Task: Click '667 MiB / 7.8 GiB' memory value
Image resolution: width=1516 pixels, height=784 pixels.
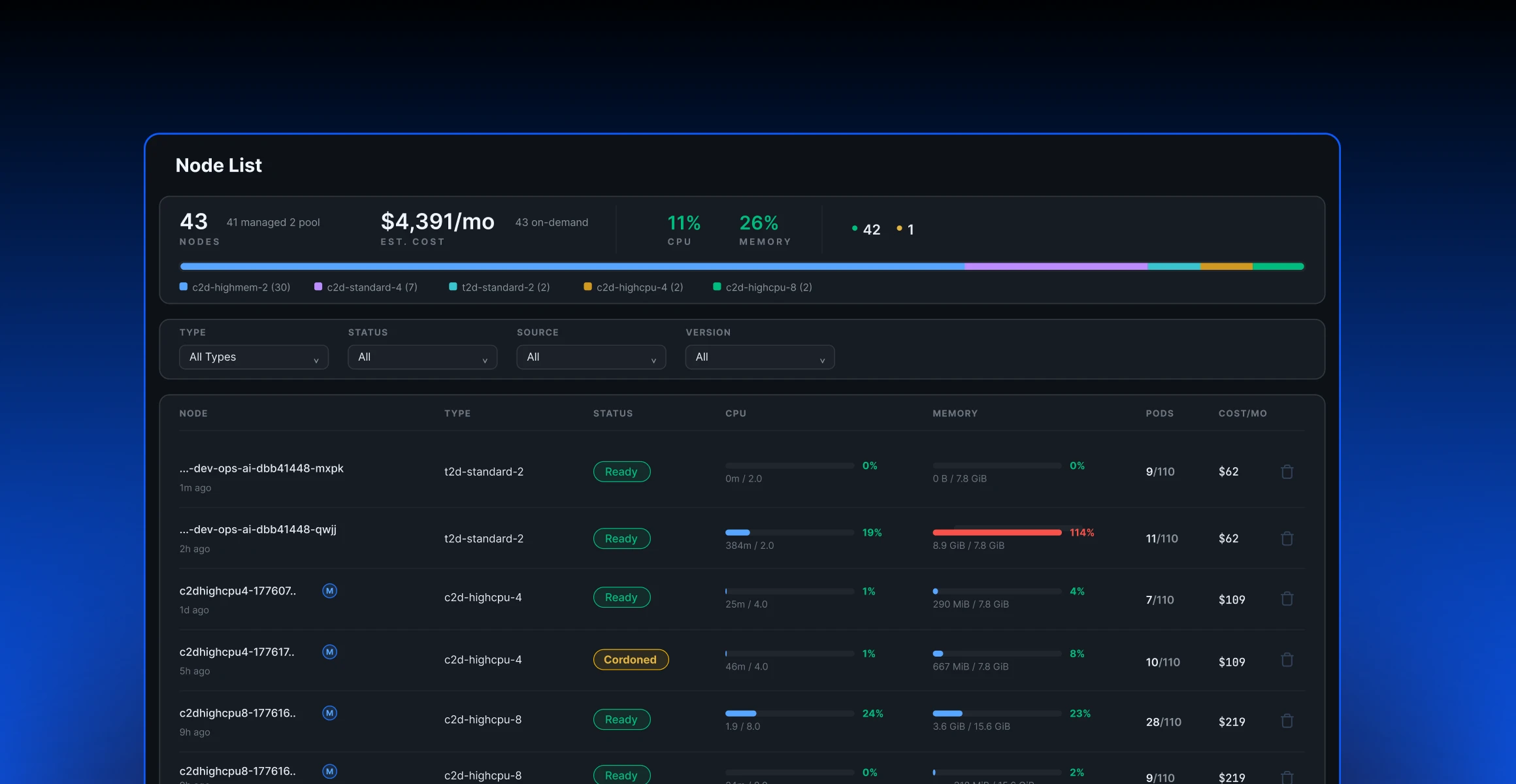Action: coord(970,666)
